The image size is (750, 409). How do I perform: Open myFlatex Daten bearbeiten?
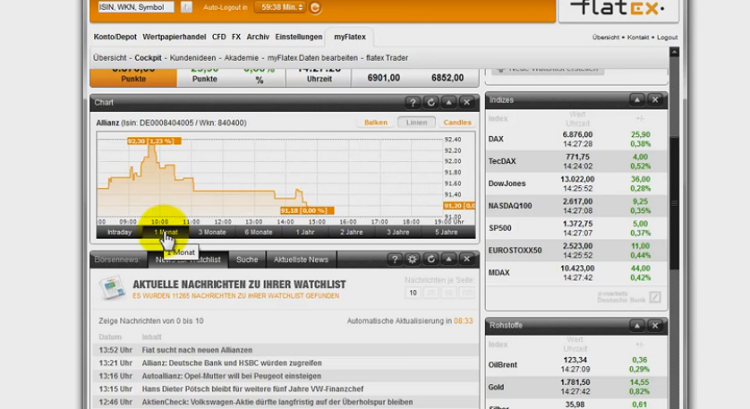coord(312,58)
